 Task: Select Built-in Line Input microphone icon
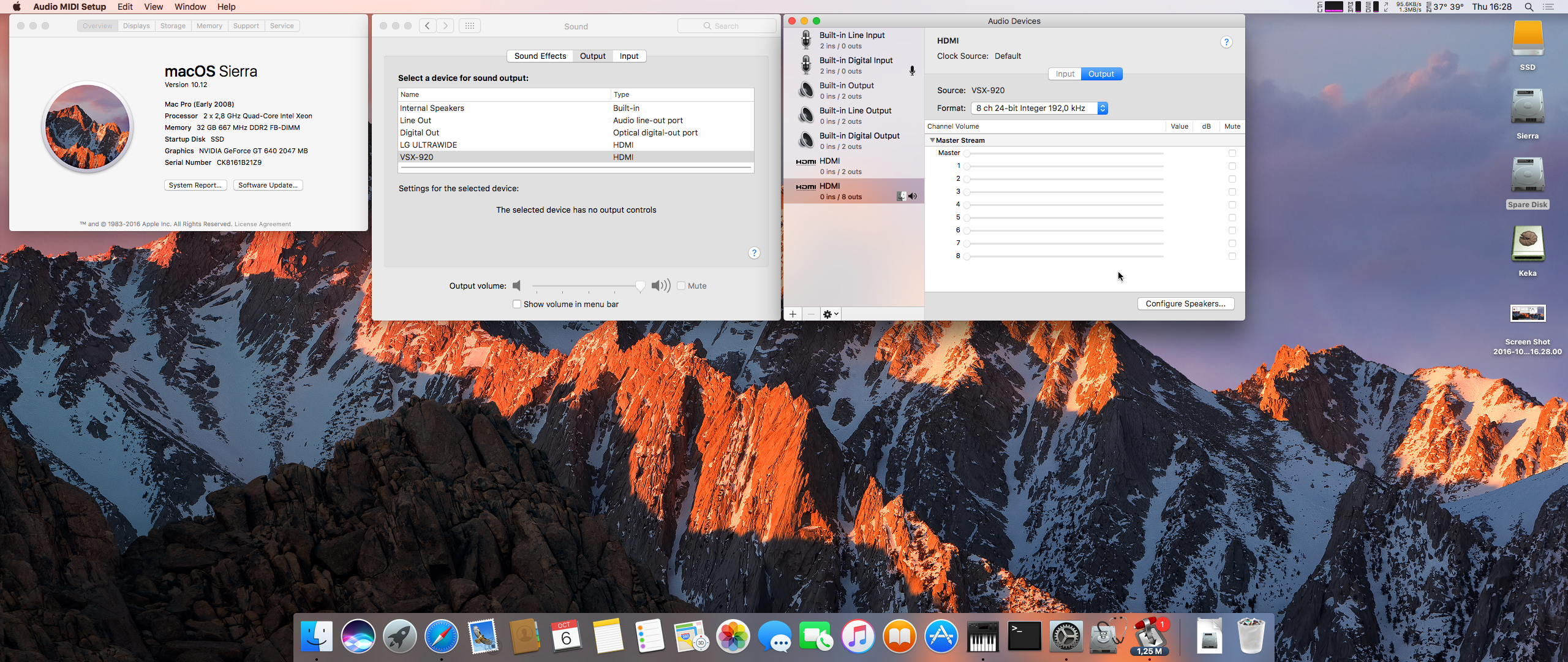pyautogui.click(x=806, y=40)
